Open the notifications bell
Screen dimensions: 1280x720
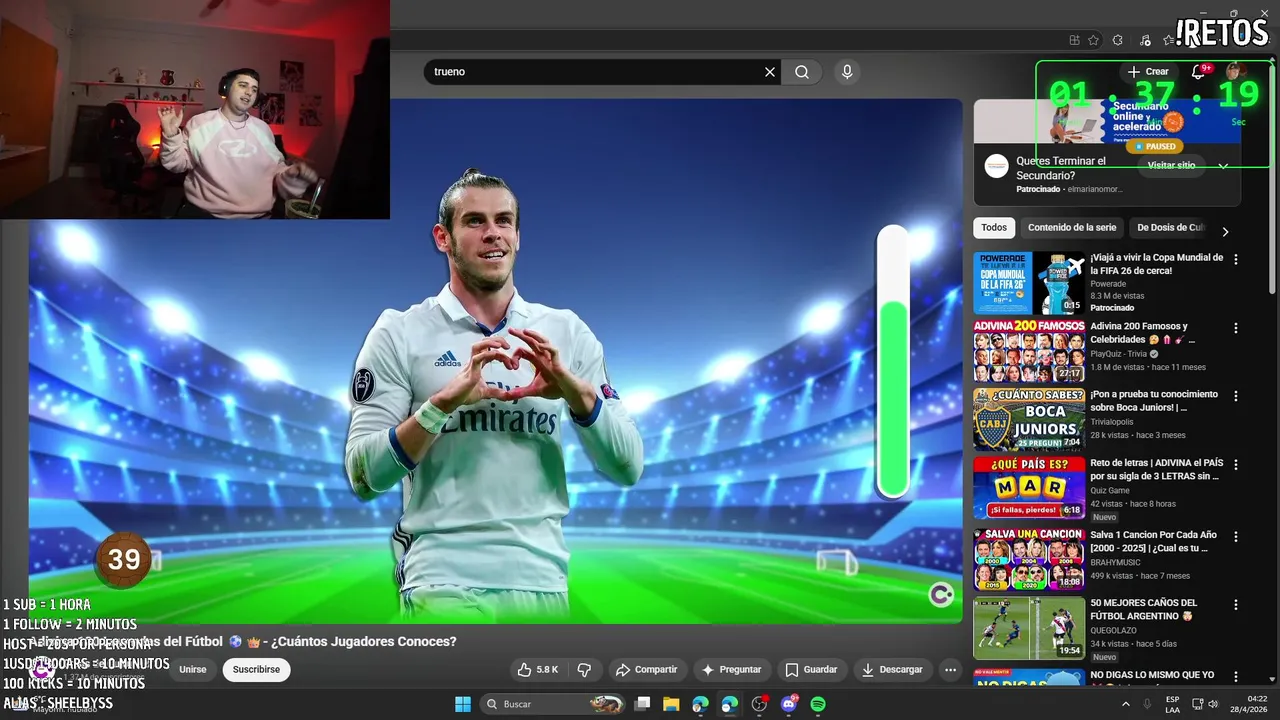[1198, 72]
